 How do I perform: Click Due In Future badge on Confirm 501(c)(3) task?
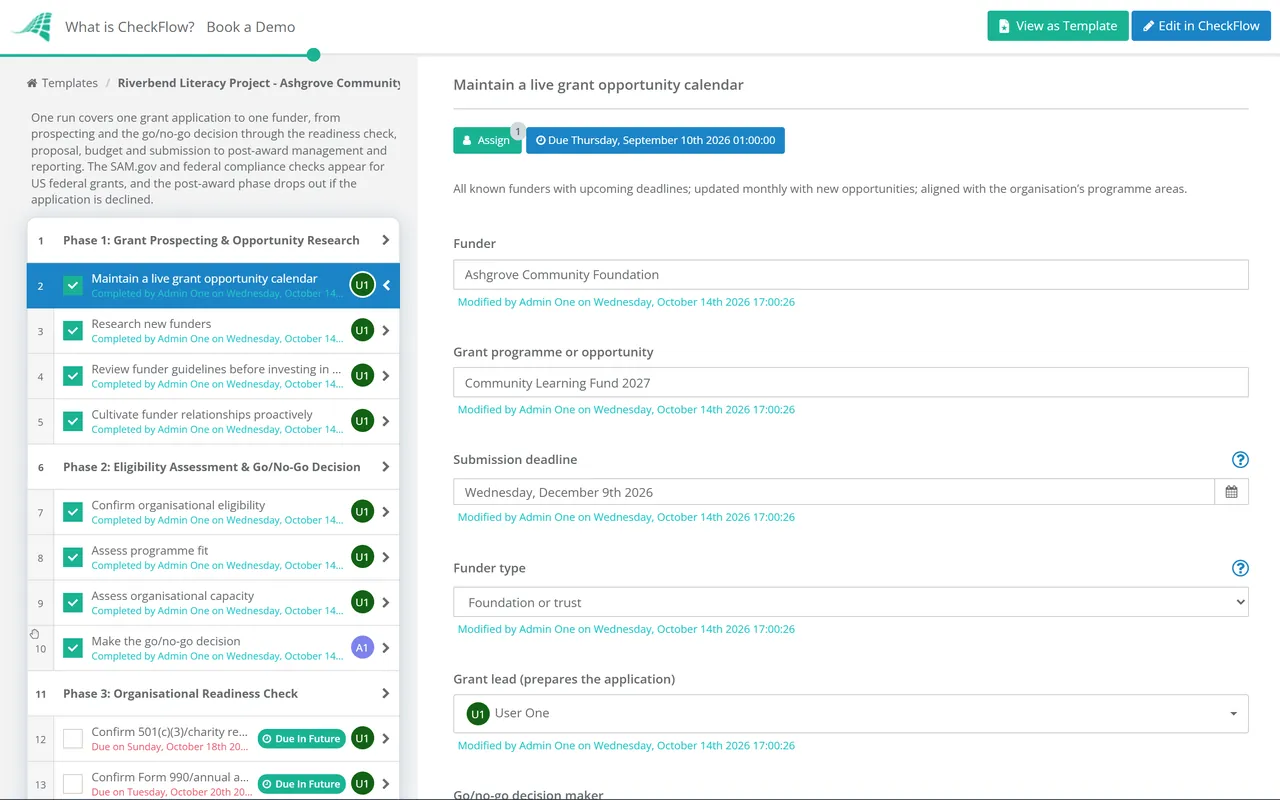(301, 739)
